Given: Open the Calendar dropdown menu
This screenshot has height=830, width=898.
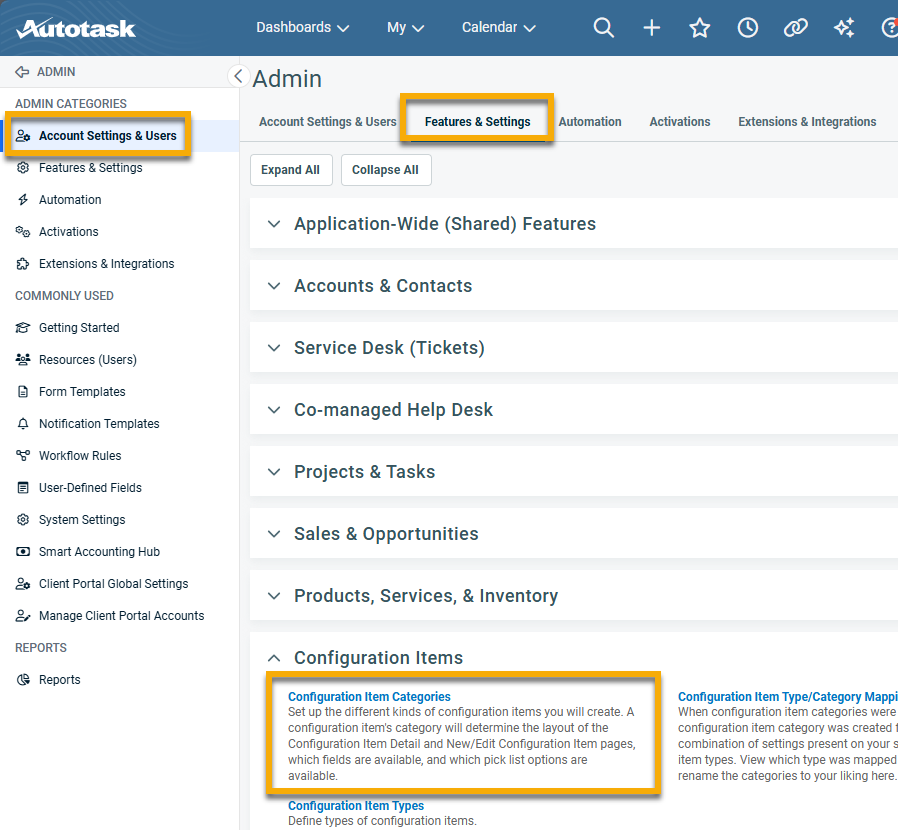Looking at the screenshot, I should tap(499, 27).
